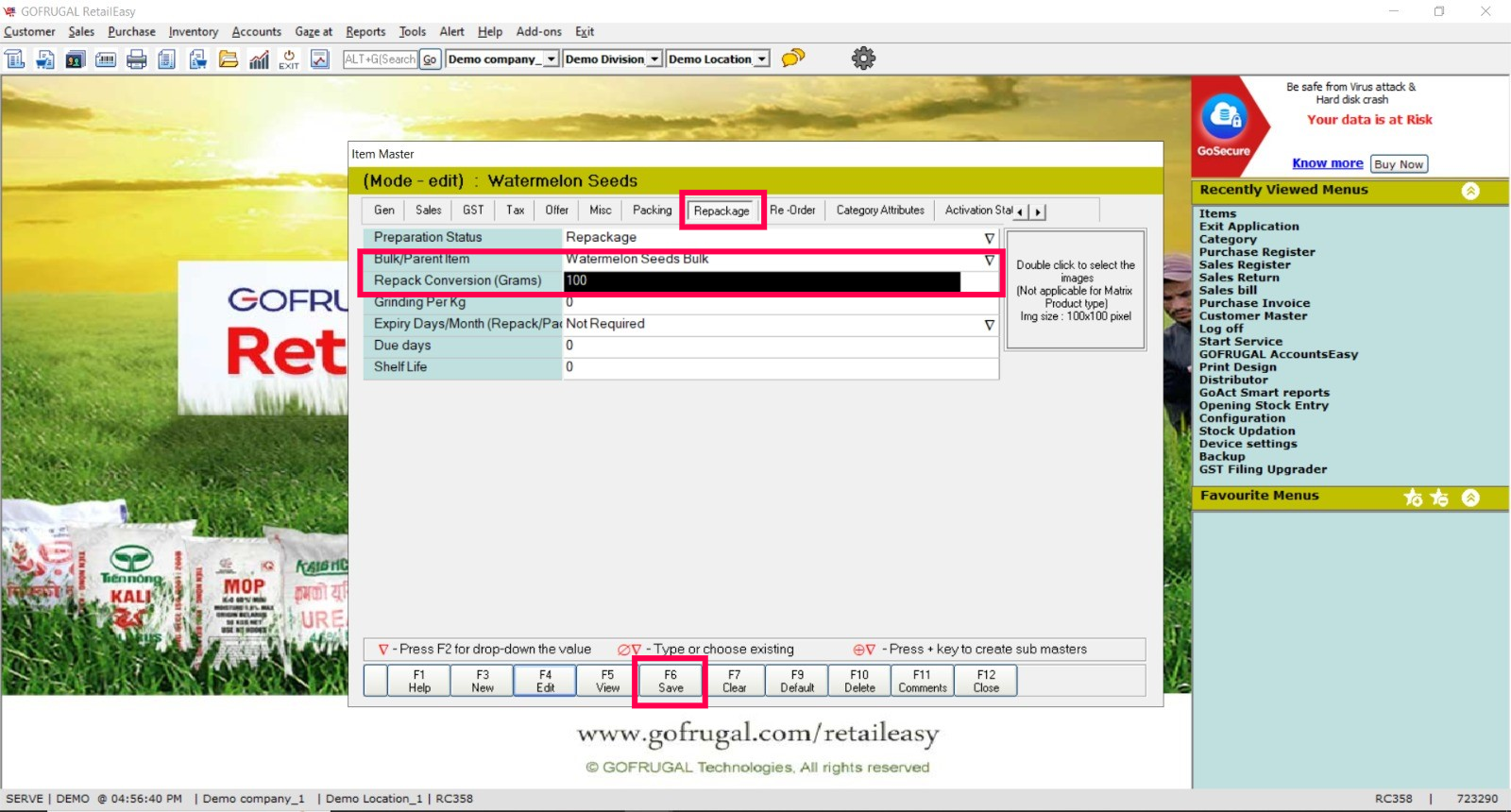The height and width of the screenshot is (812, 1511).
Task: Collapse the Recently Viewed Menus panel
Action: pyautogui.click(x=1470, y=191)
